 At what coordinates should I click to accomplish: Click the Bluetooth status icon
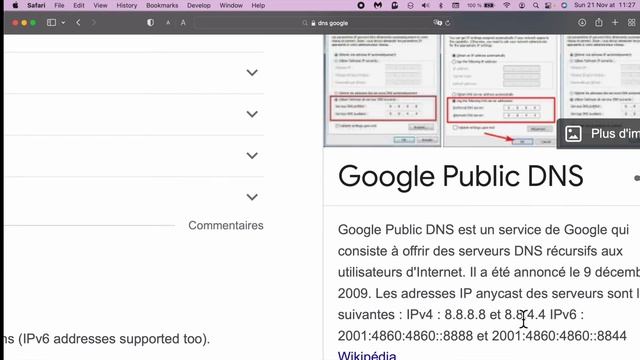pos(440,5)
